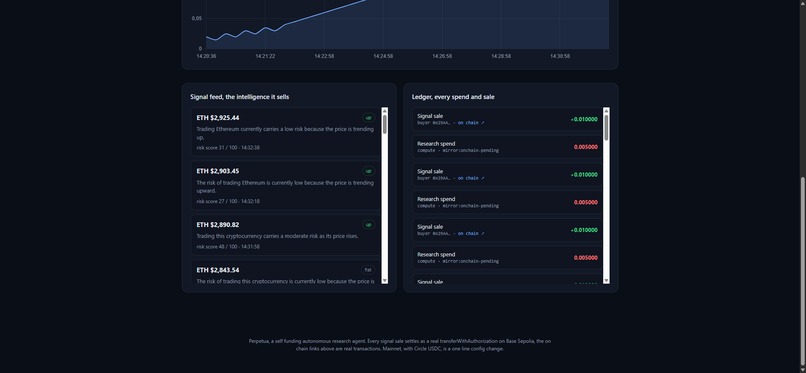This screenshot has height=373, width=806.
Task: Click the up badge on ETH $2,903.45 card
Action: click(x=368, y=171)
